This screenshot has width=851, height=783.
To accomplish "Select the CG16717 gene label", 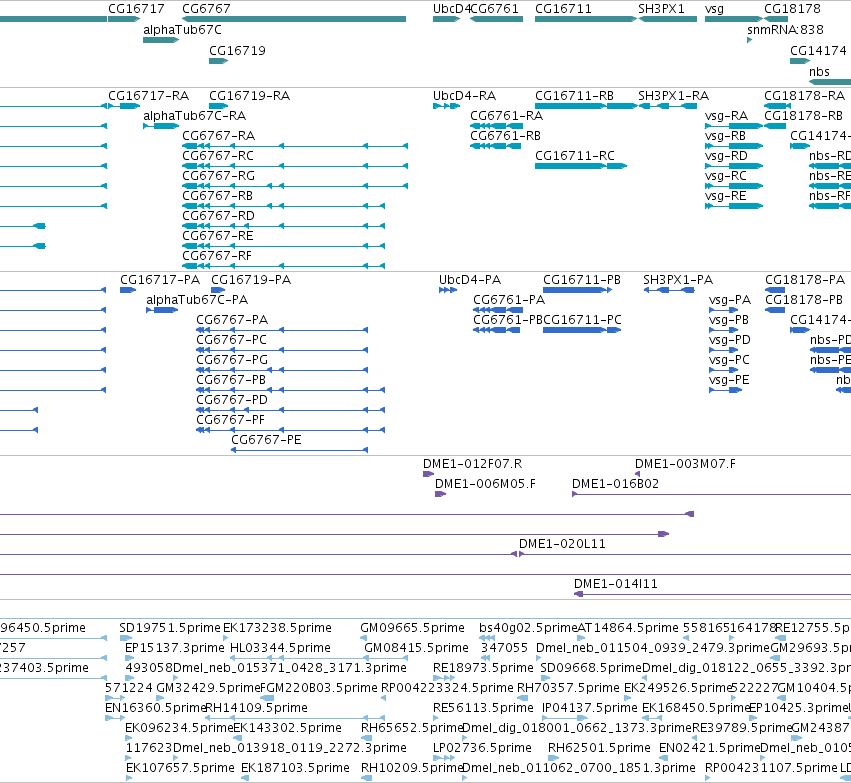I will pos(136,9).
